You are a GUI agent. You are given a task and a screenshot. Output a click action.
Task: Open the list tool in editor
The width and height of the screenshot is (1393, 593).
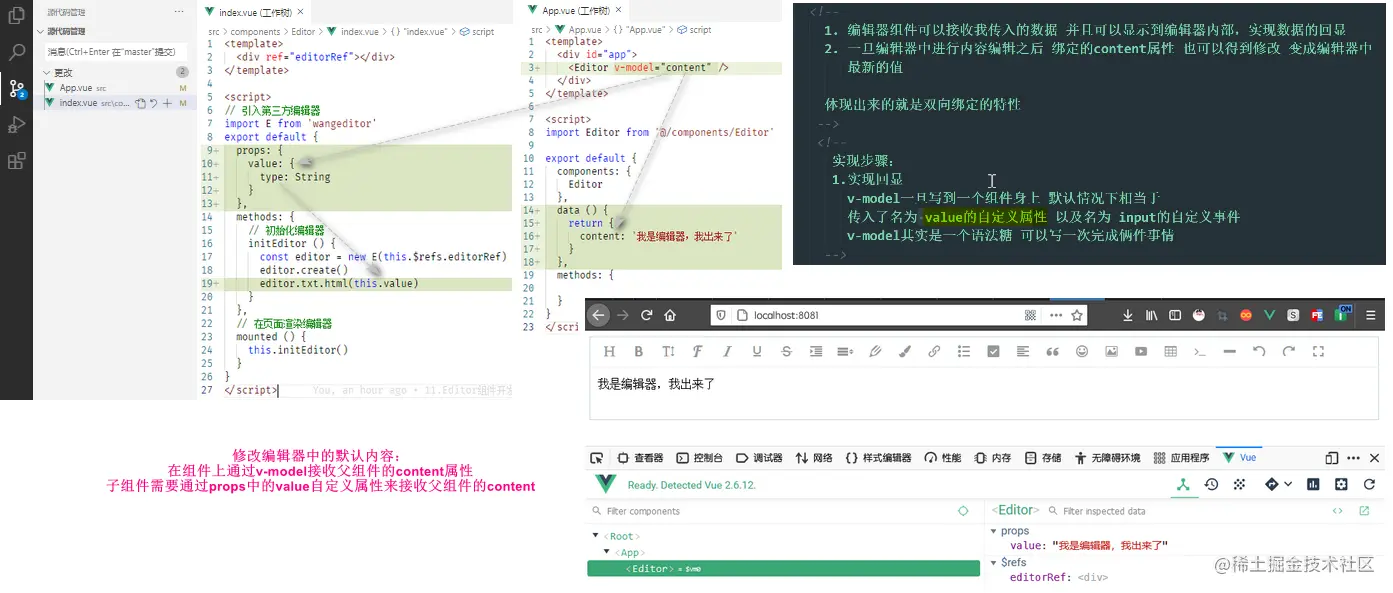click(963, 352)
